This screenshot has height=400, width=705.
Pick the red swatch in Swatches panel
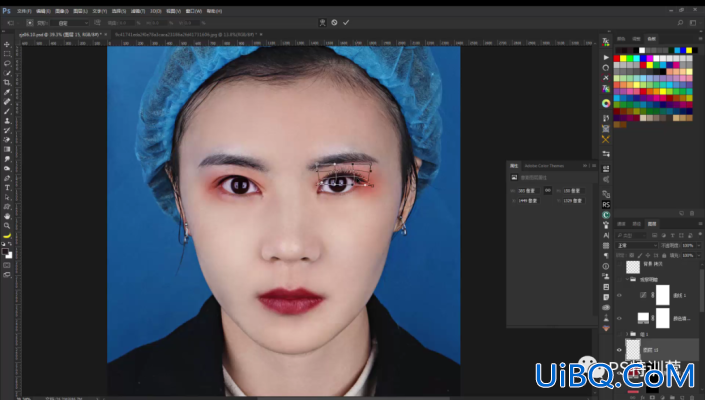click(x=616, y=58)
